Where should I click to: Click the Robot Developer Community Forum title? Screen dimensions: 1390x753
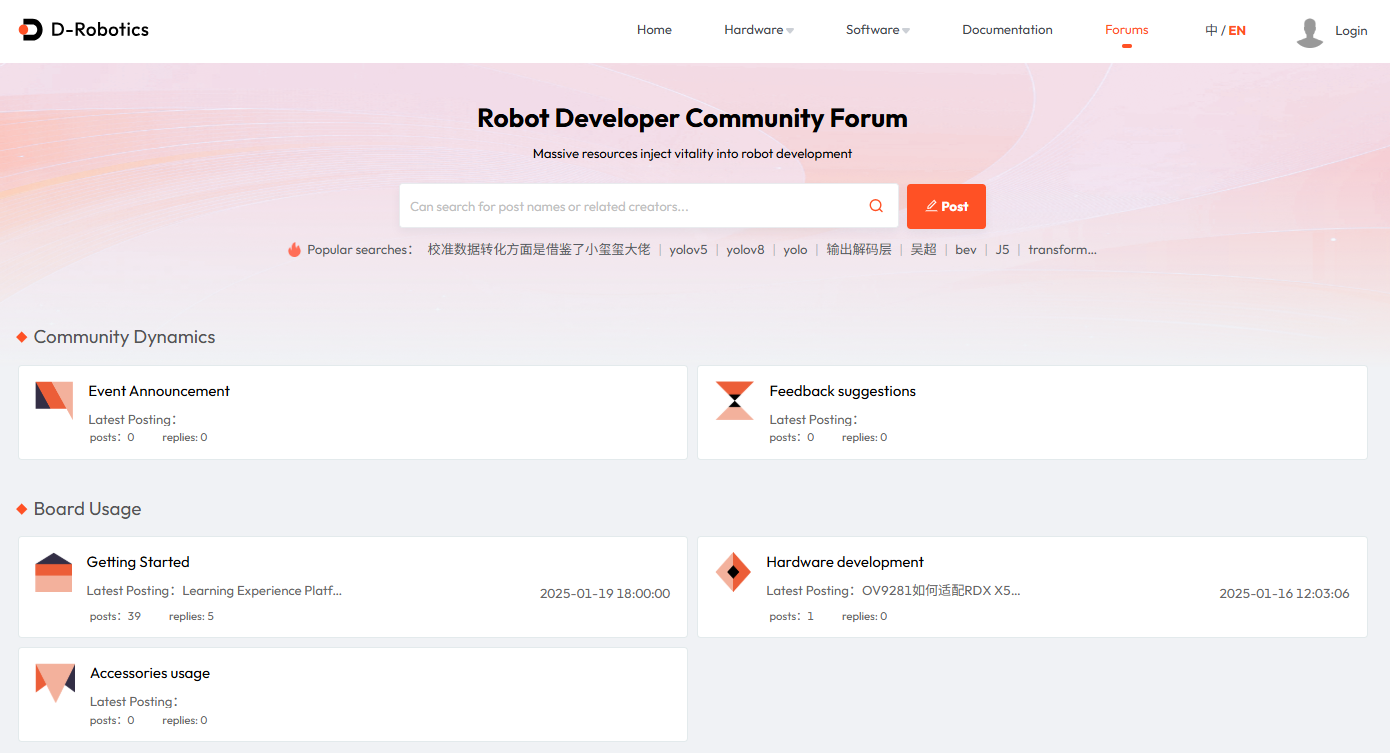(x=693, y=118)
